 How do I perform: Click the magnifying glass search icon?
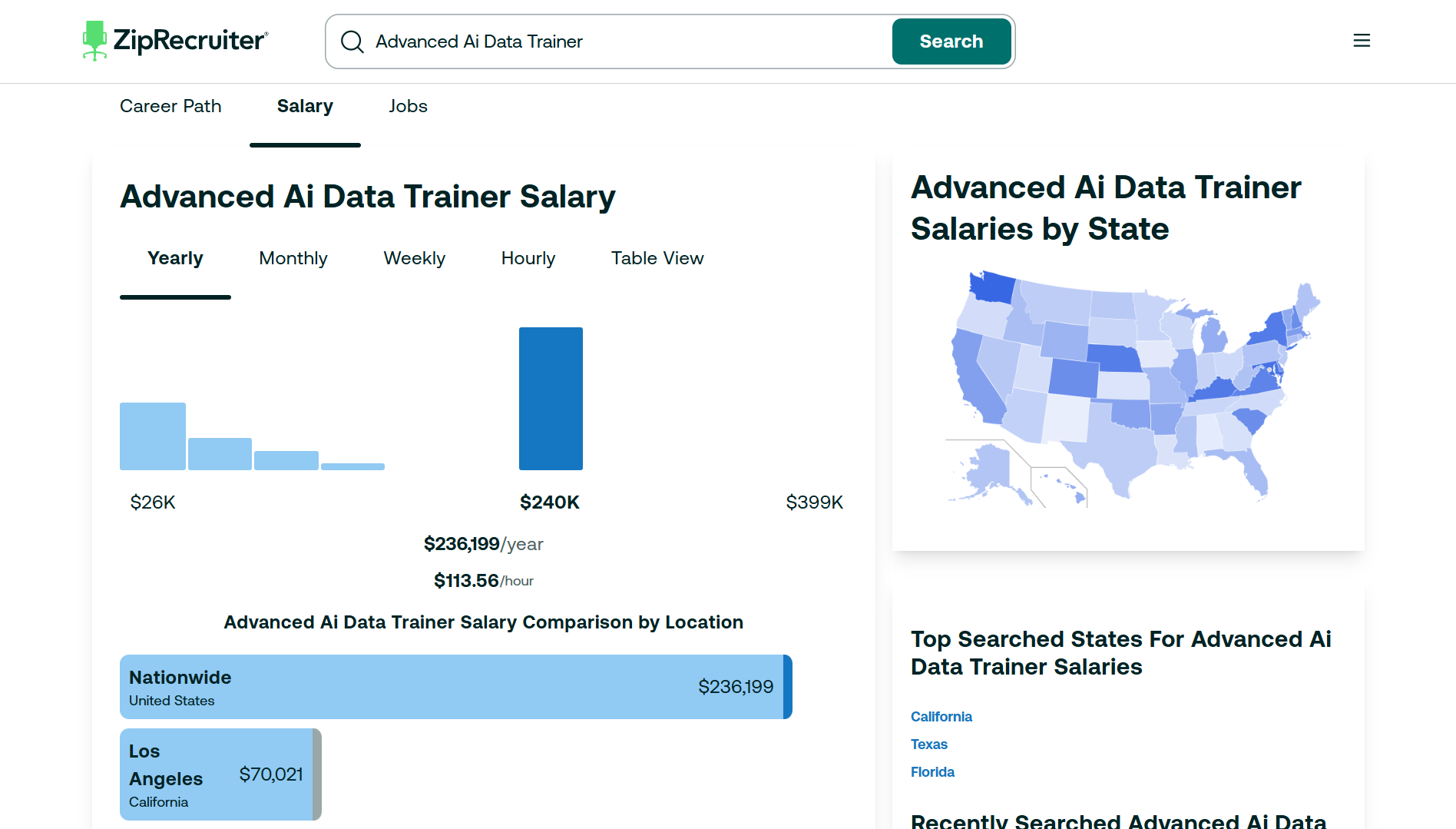coord(352,41)
